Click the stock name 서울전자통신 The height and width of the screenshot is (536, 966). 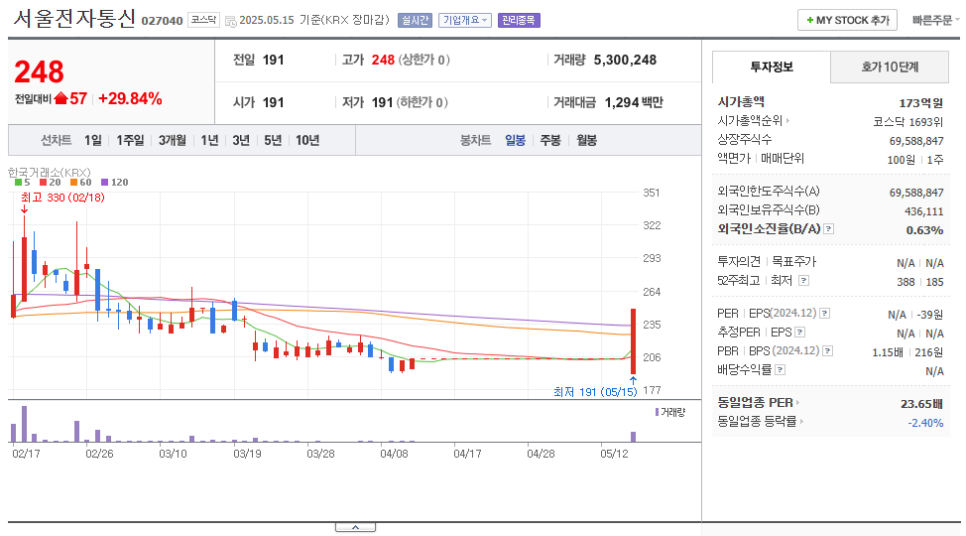pos(75,18)
